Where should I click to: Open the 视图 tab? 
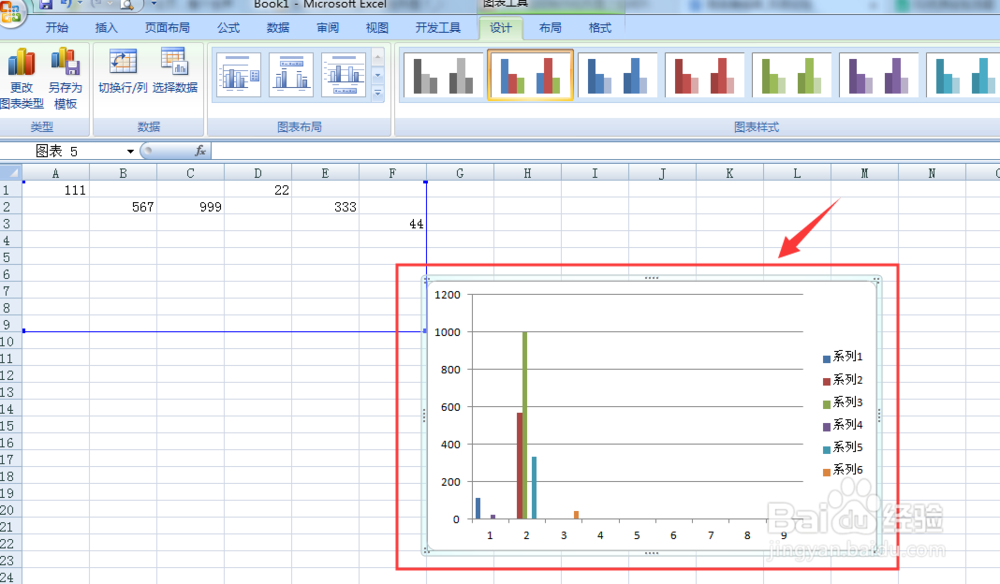pyautogui.click(x=377, y=27)
